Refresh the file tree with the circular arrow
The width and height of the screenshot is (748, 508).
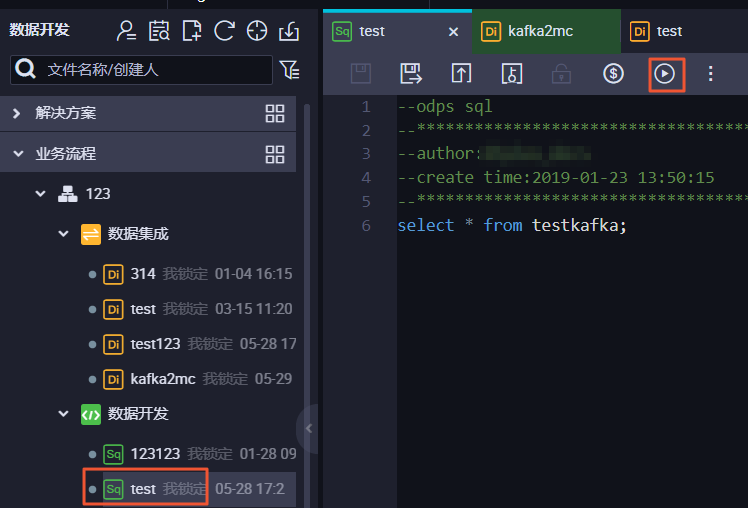coord(224,31)
